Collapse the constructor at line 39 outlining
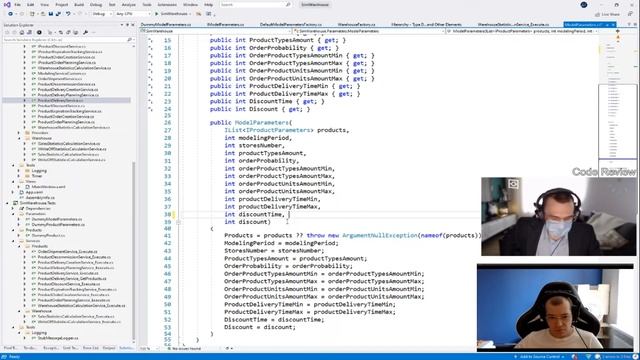Screen dimensions: 640x360 pyautogui.click(x=178, y=222)
